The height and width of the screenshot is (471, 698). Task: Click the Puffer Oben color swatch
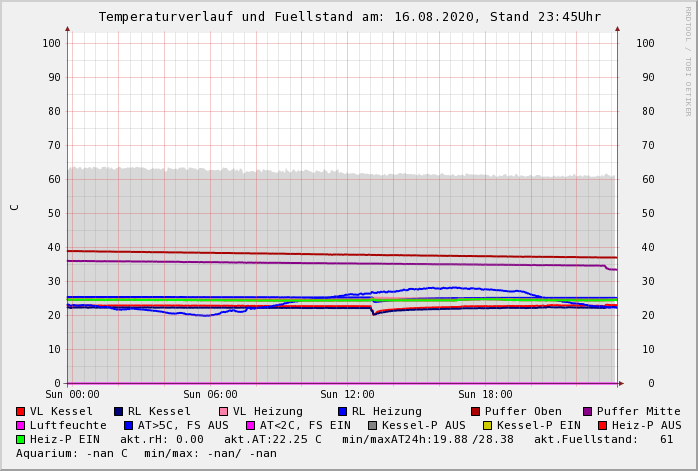click(x=475, y=412)
